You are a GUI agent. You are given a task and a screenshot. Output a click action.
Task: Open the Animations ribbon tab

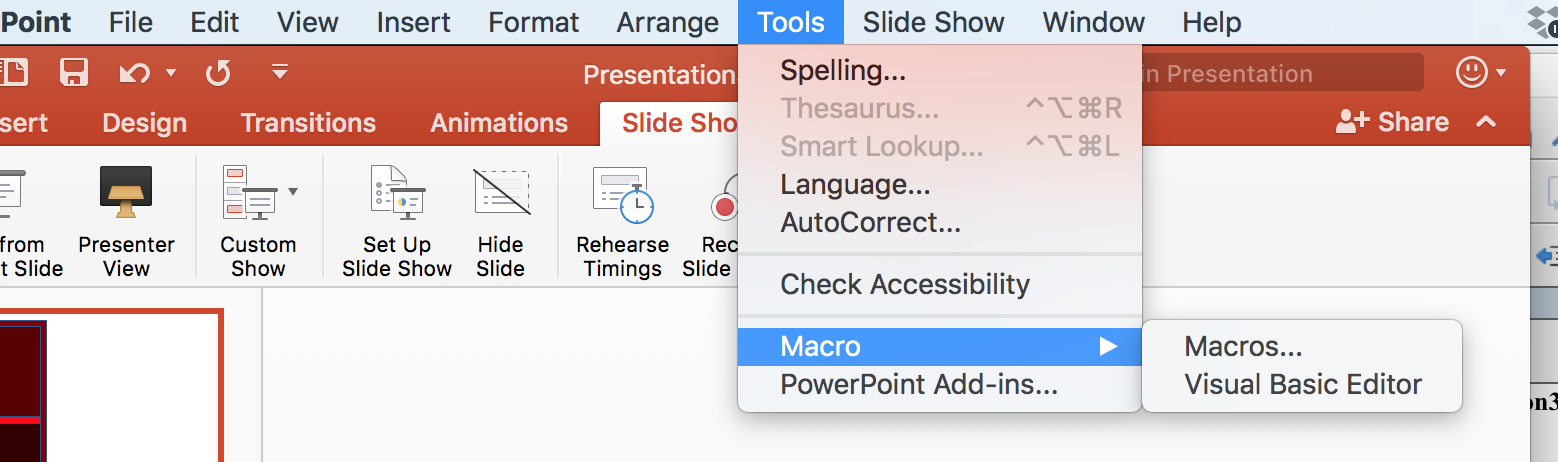click(x=498, y=123)
